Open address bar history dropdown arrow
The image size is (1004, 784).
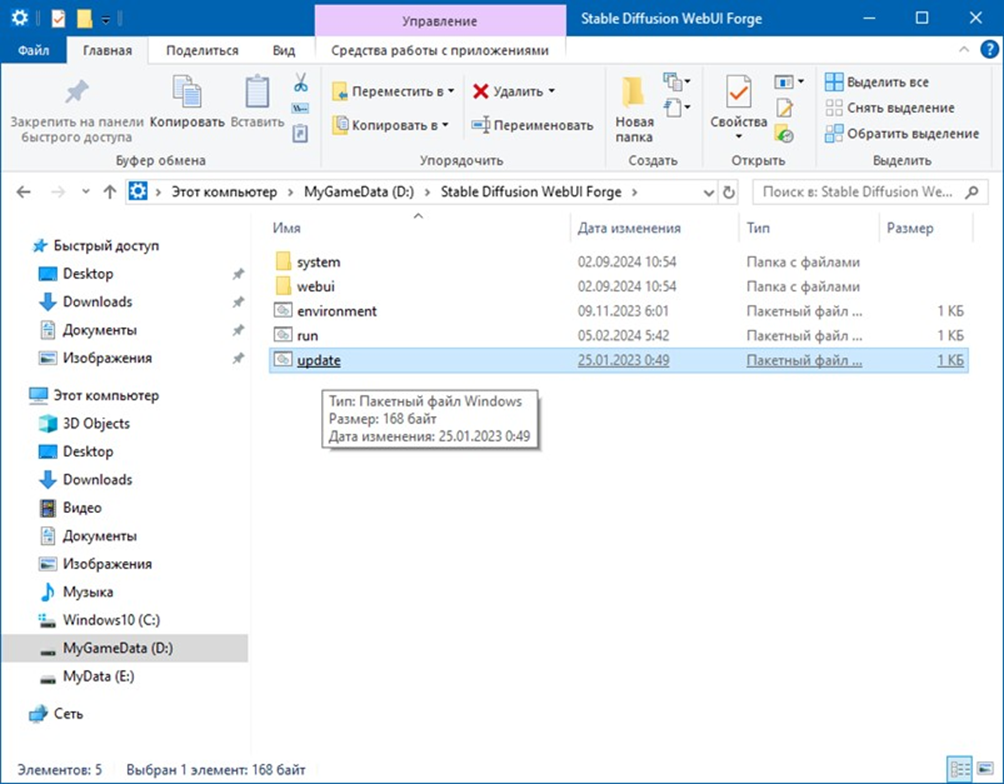pos(709,192)
